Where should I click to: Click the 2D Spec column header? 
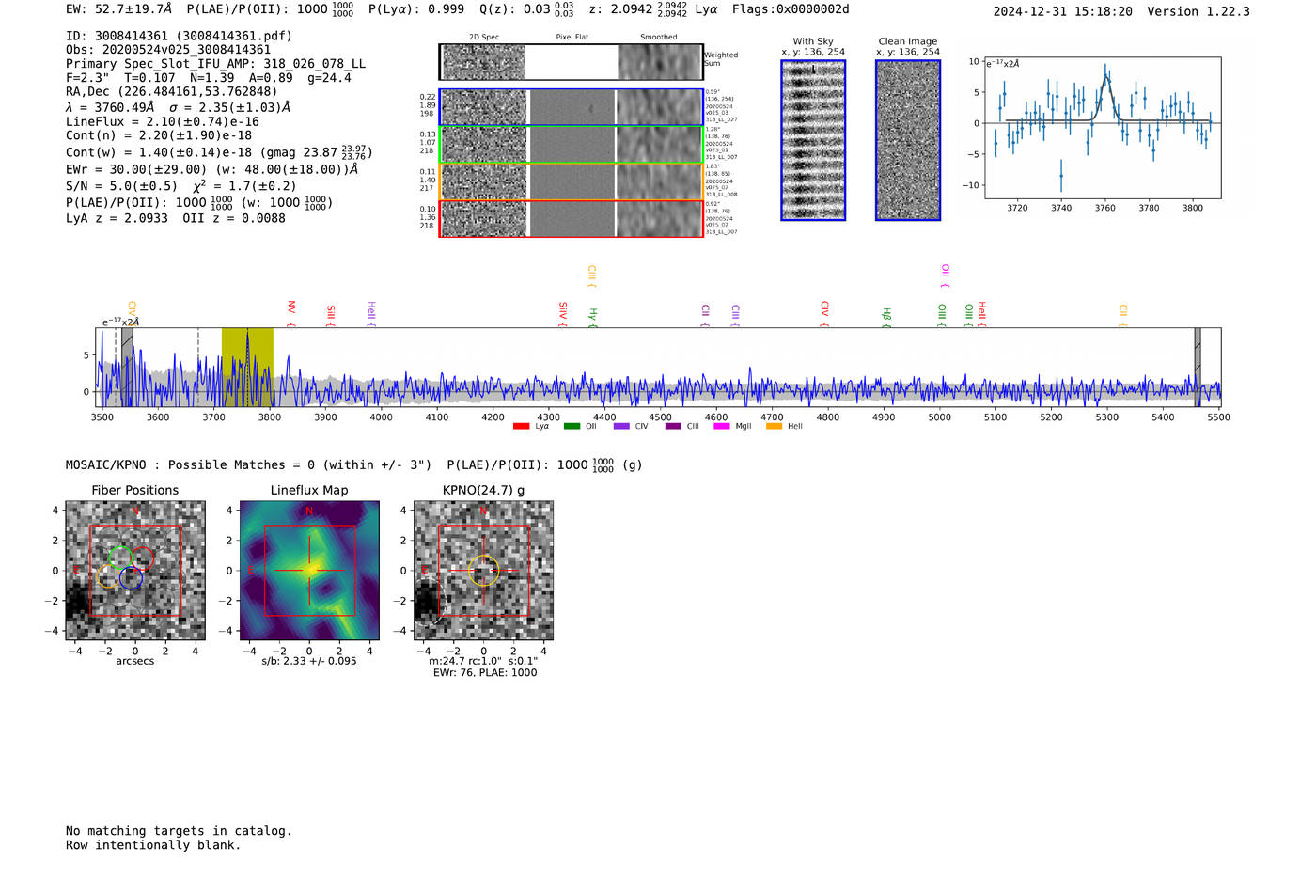[484, 38]
